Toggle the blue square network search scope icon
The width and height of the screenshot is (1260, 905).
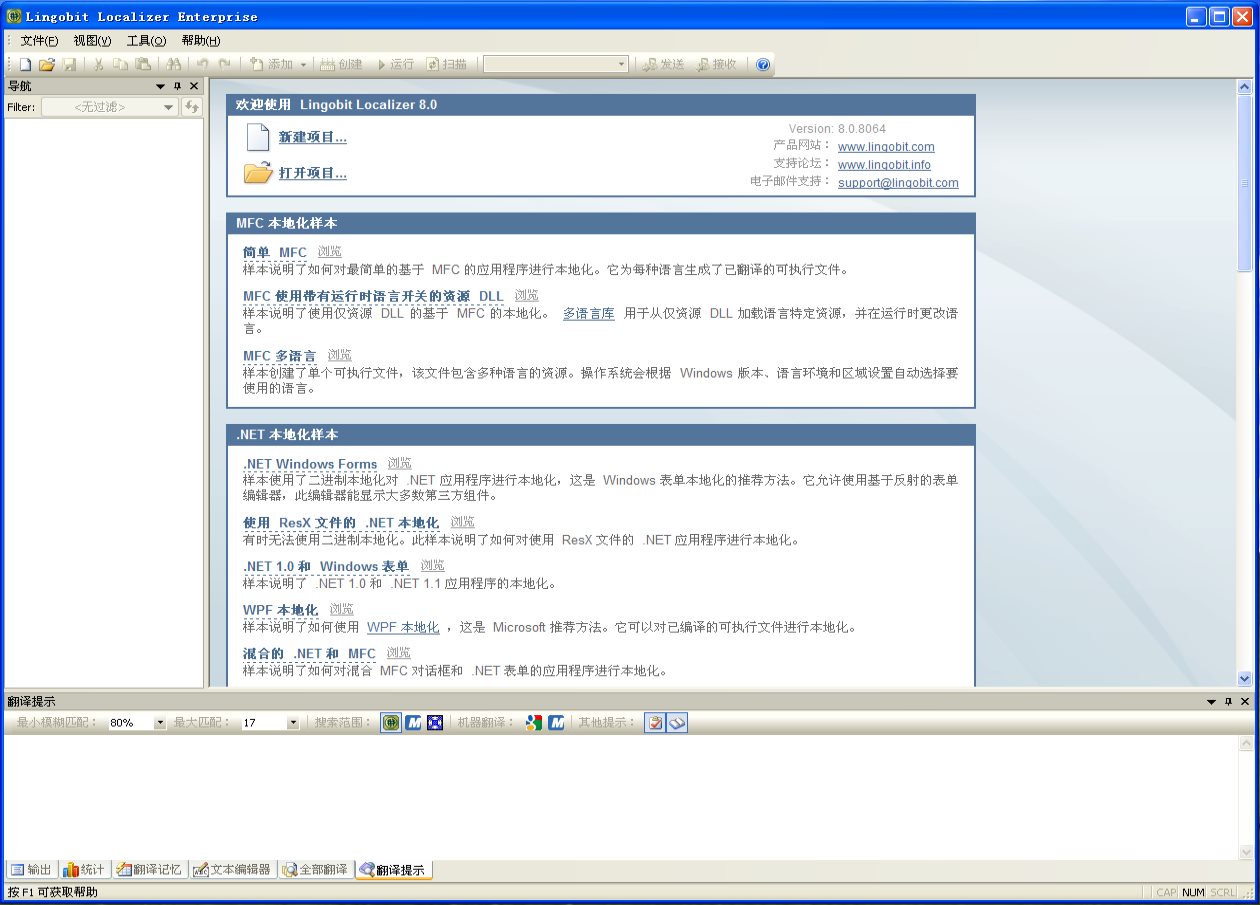pyautogui.click(x=434, y=722)
